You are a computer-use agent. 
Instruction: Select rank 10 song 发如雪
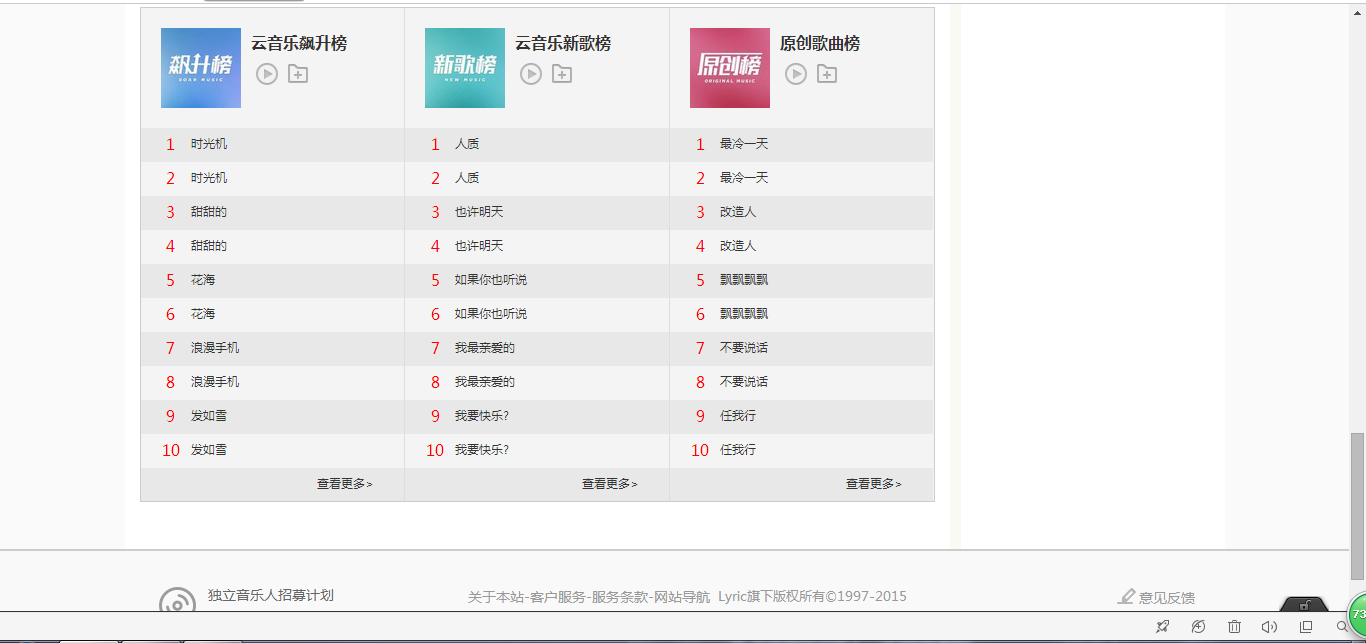pos(209,450)
